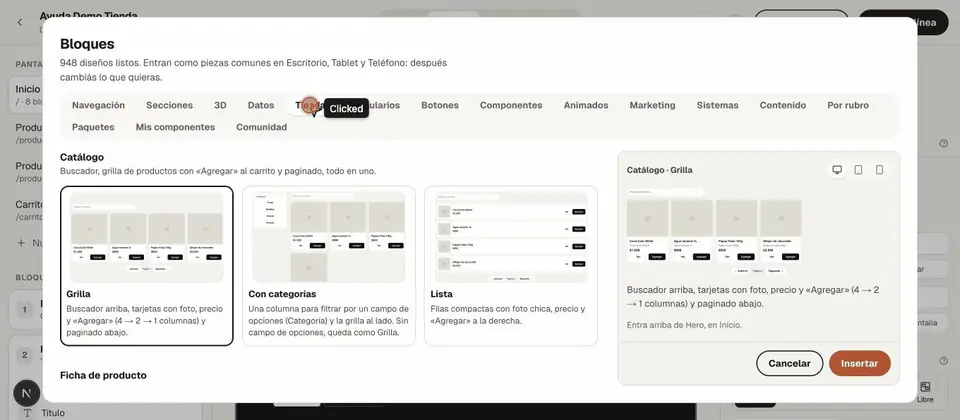Select the Lista catalog card
This screenshot has width=960, height=420.
pyautogui.click(x=511, y=266)
